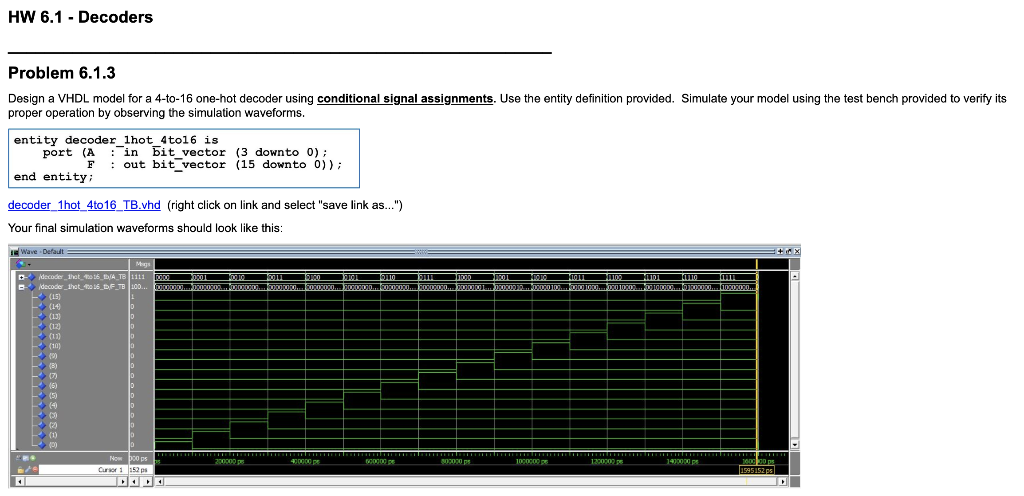Image resolution: width=1024 pixels, height=496 pixels.
Task: Click the diamond icon for bit (13)
Action: click(42, 317)
